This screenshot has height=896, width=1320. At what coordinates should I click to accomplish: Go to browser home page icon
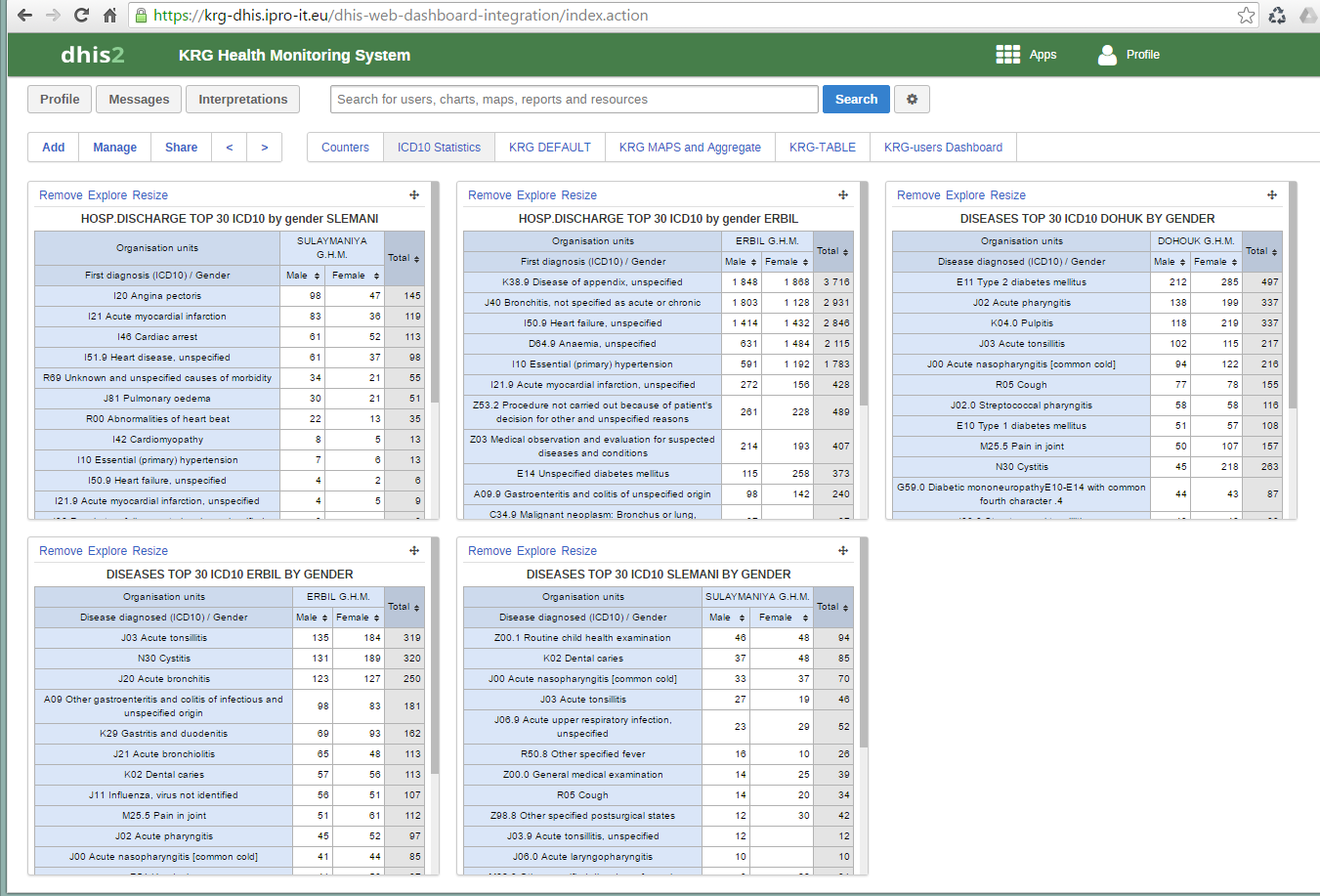coord(110,16)
